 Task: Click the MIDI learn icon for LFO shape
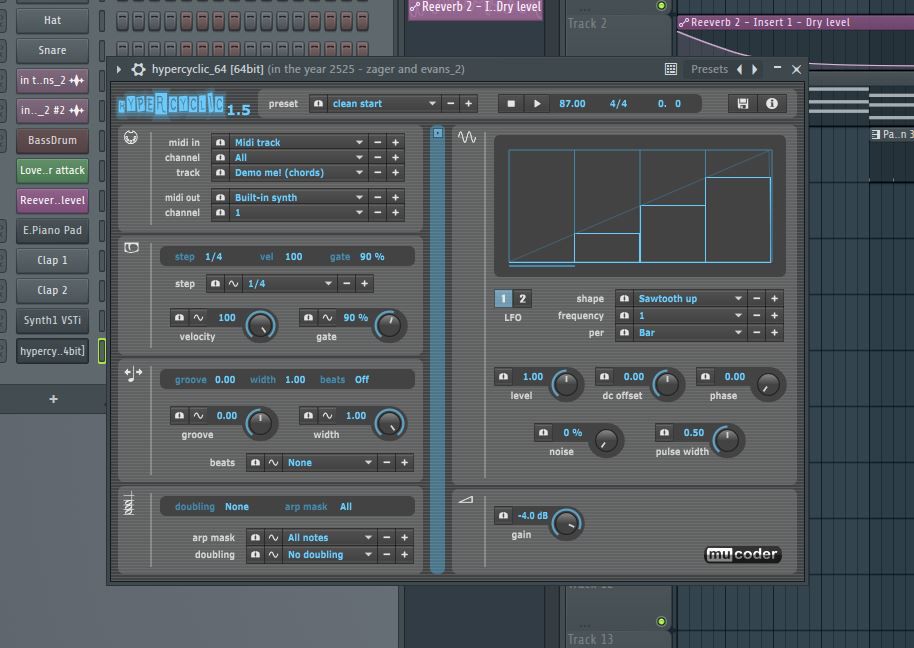624,298
